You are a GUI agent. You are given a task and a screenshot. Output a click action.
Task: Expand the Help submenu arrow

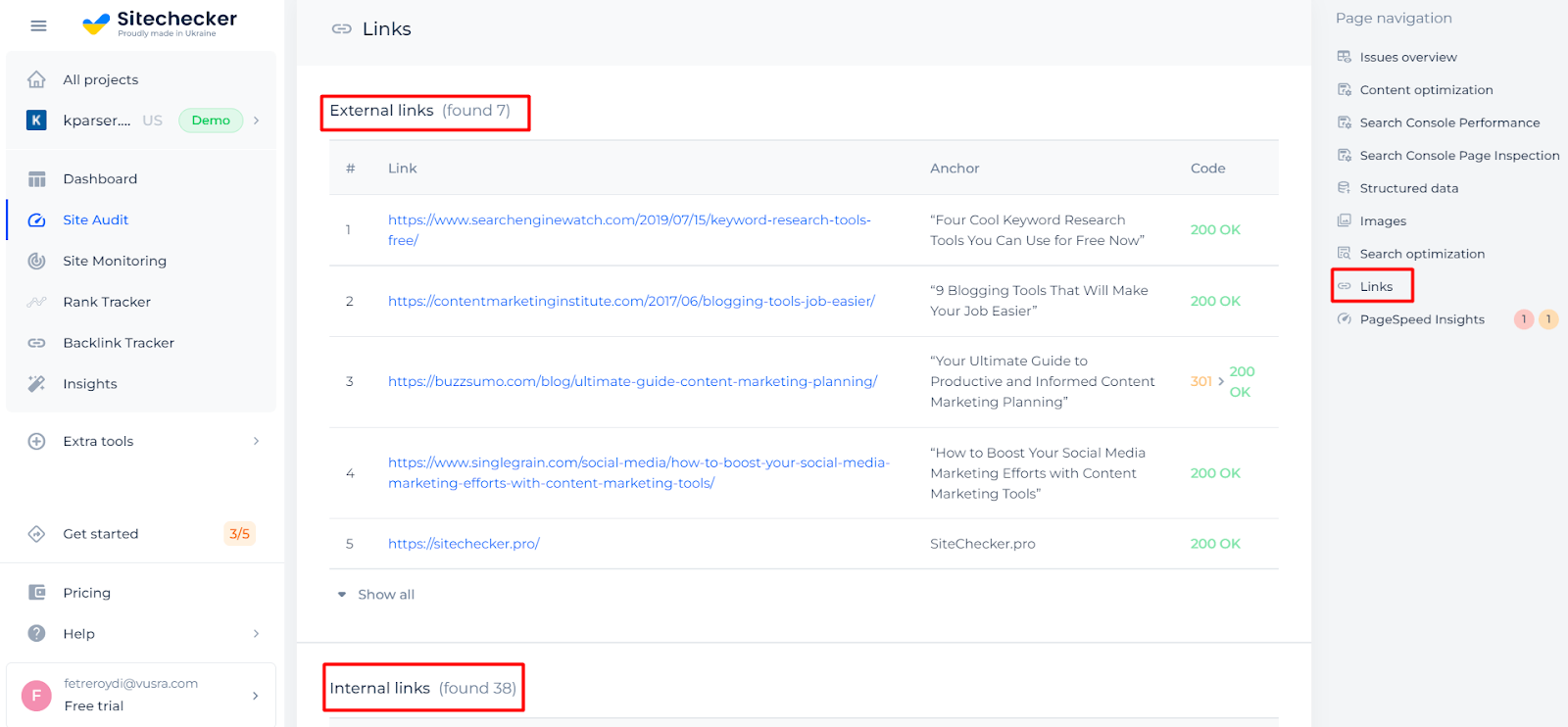coord(256,634)
